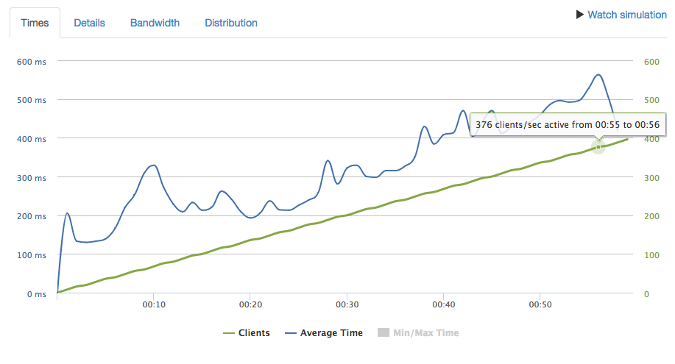
Task: Click the green Clients legend line swatch
Action: point(229,333)
